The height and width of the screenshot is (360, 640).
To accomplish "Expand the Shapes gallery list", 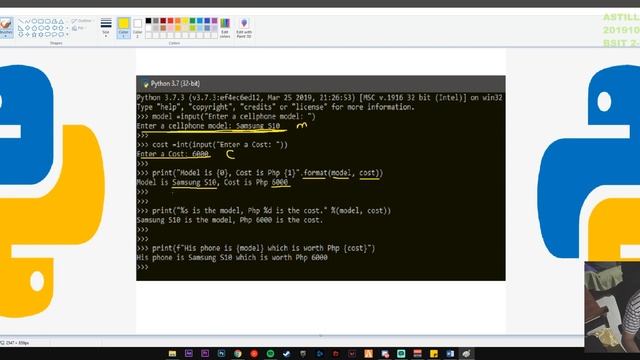I will 67,34.
